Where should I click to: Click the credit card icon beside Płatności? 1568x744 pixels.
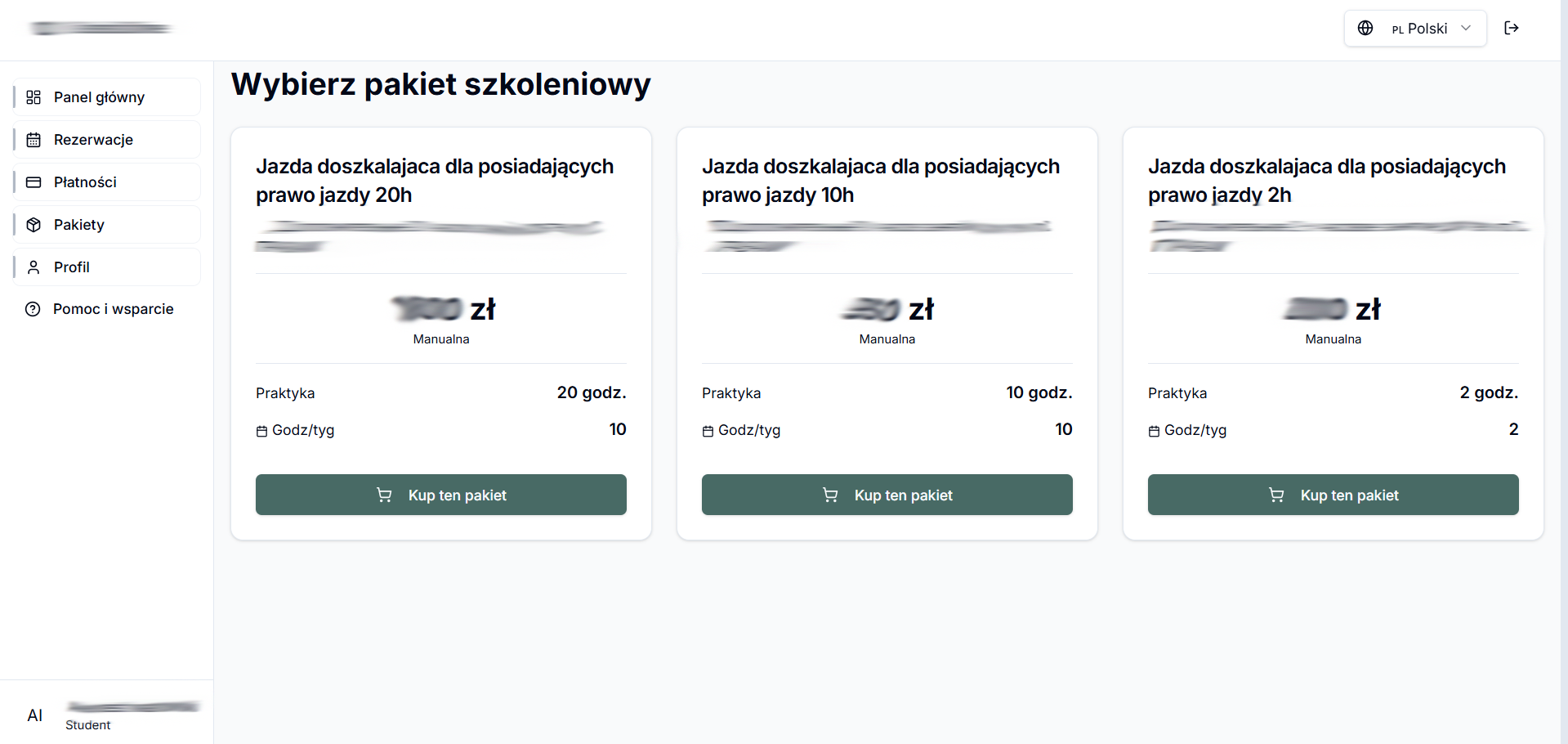coord(34,182)
